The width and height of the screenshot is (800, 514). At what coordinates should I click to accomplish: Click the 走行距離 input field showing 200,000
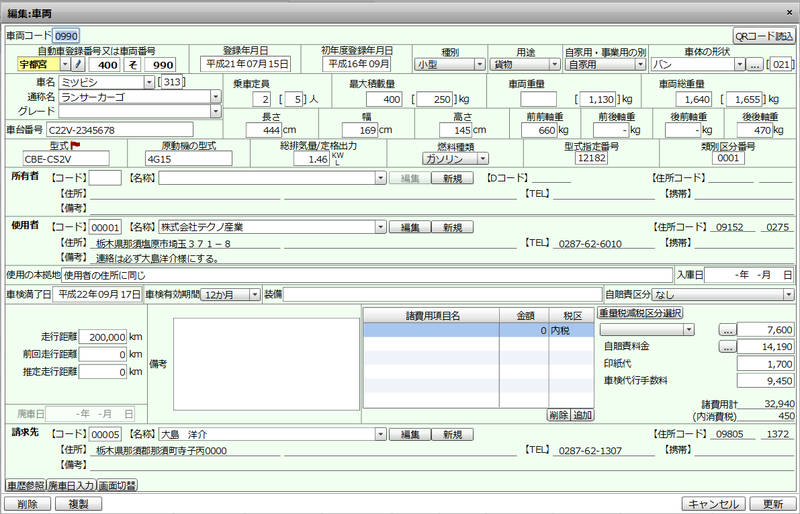coord(102,338)
